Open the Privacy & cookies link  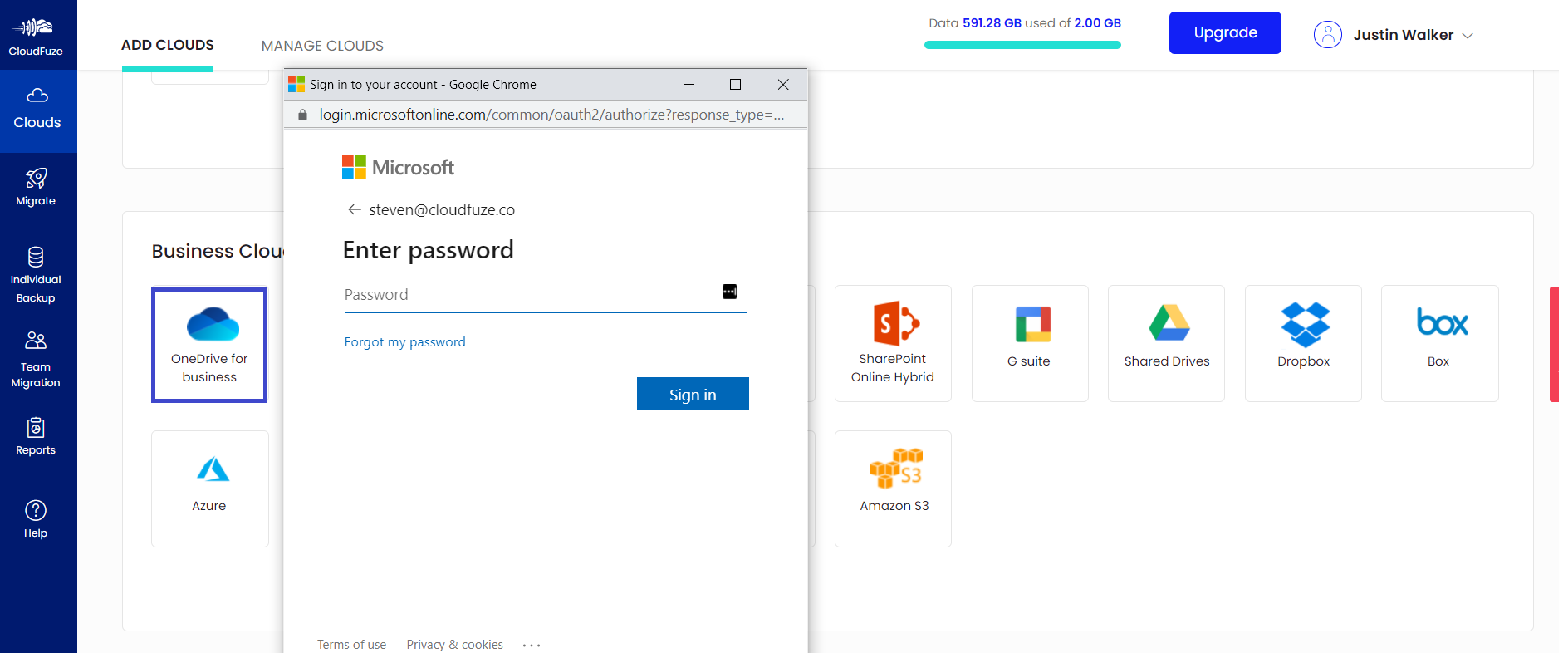[454, 645]
